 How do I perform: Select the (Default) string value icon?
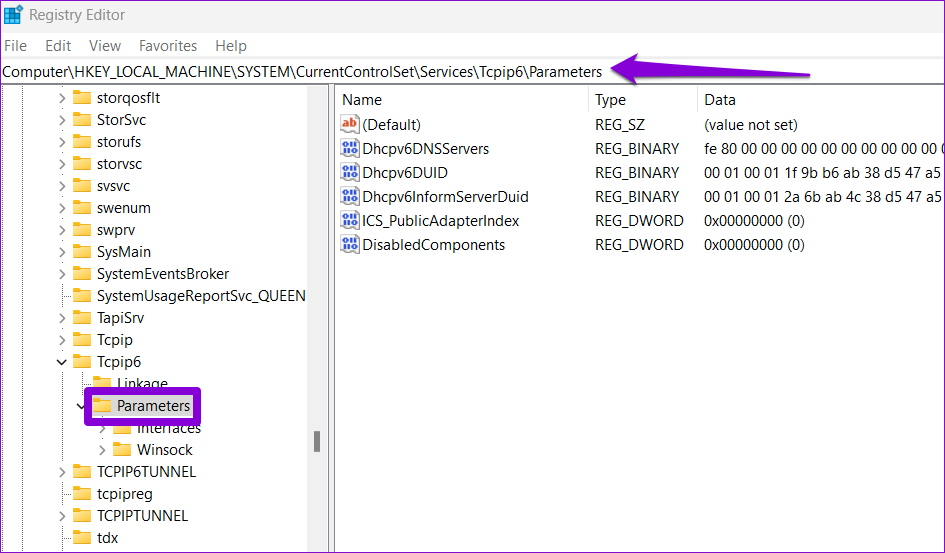click(350, 125)
